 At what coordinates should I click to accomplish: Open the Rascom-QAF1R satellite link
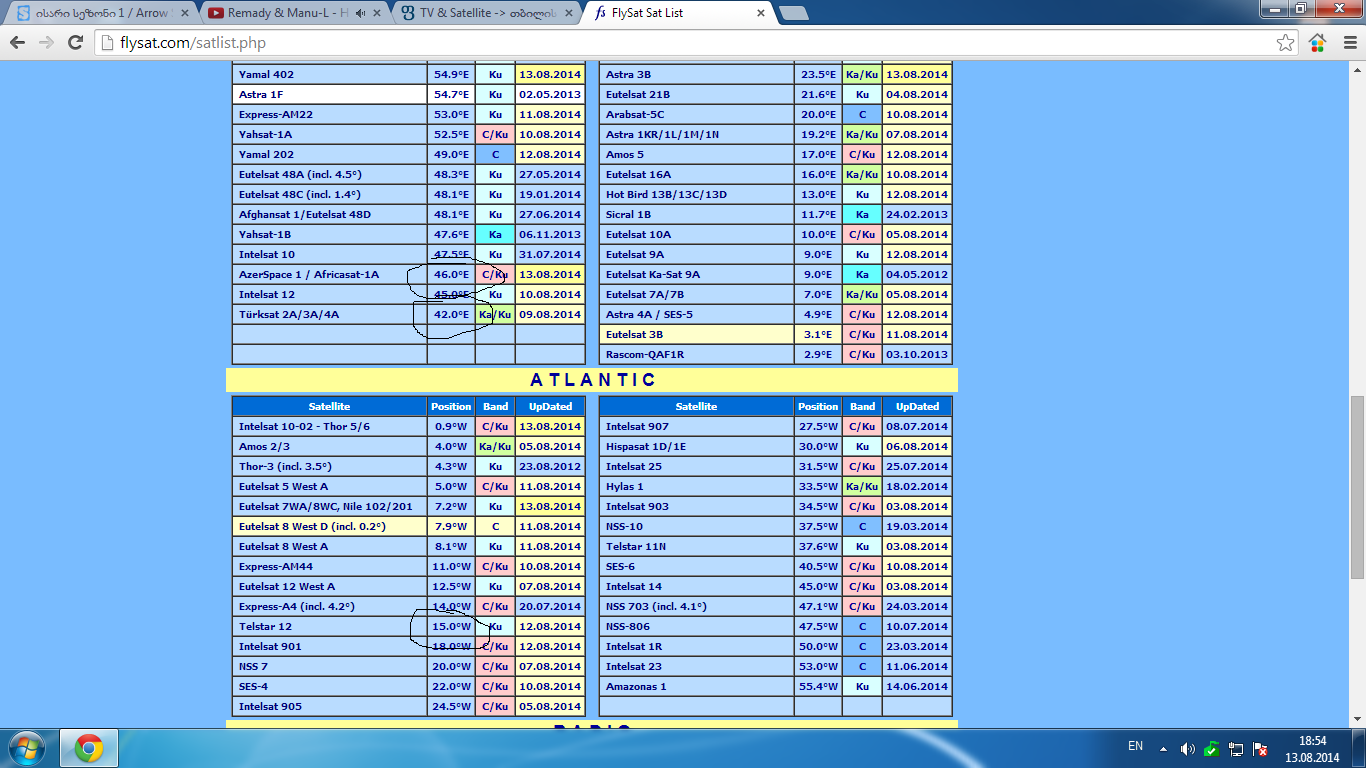pyautogui.click(x=644, y=354)
